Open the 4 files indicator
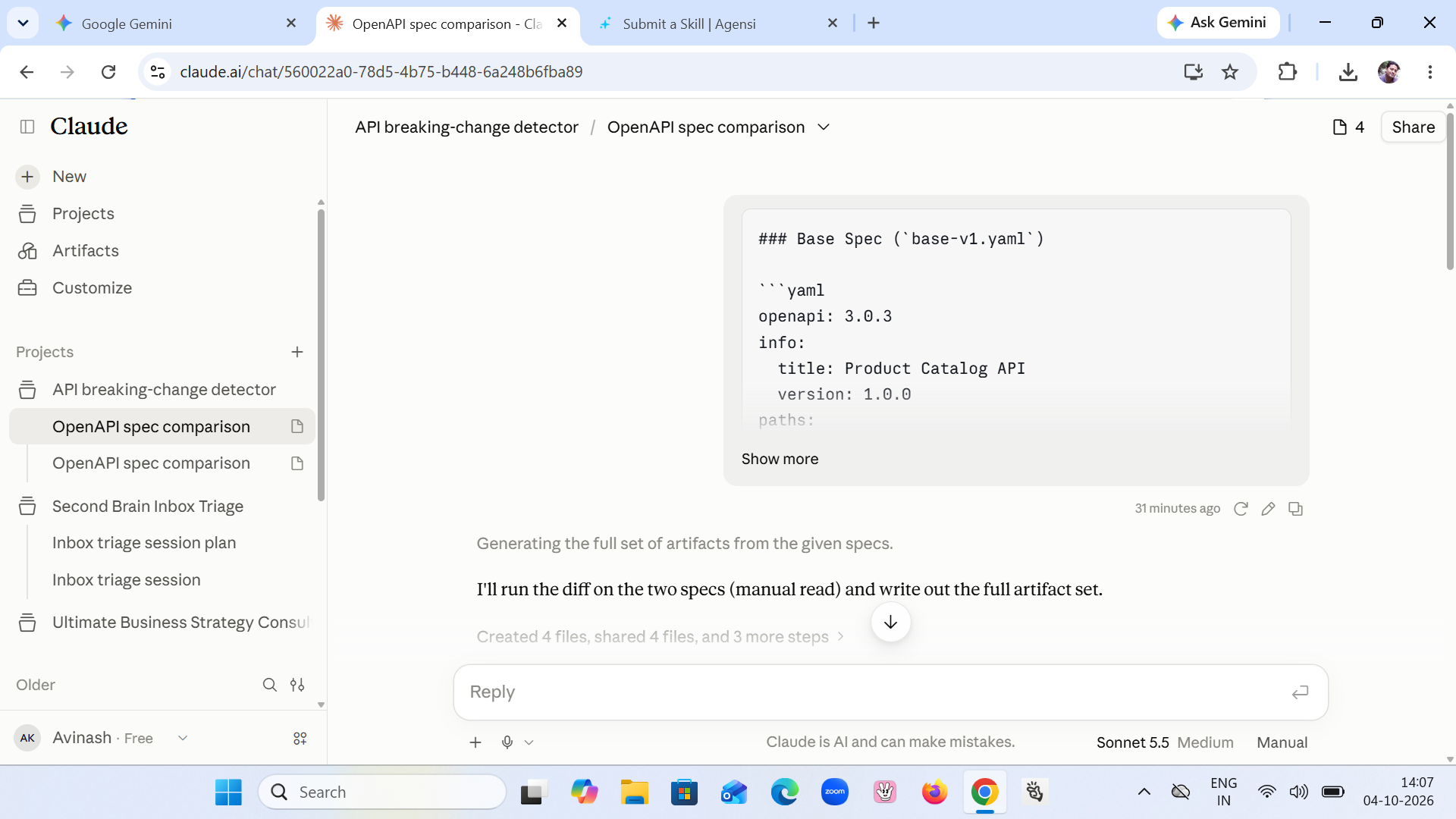Image resolution: width=1456 pixels, height=819 pixels. (x=1348, y=127)
